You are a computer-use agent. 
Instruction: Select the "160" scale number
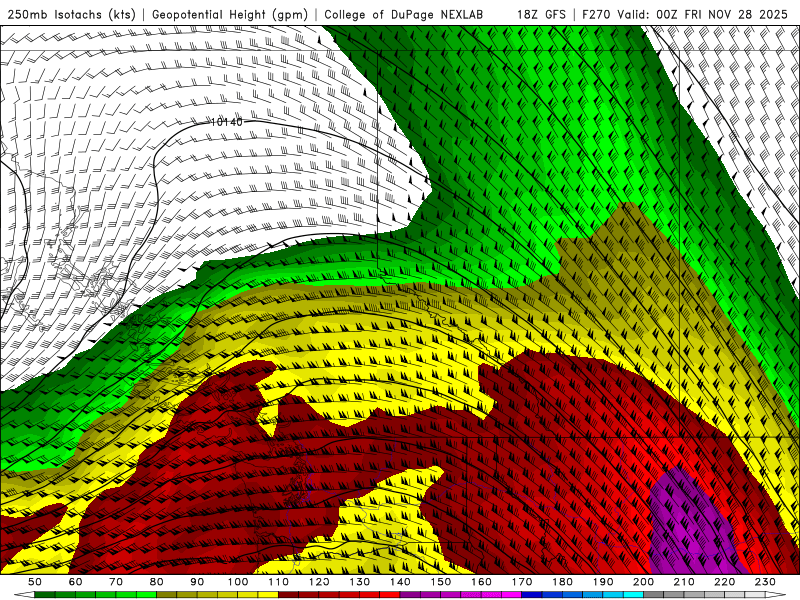click(x=481, y=582)
